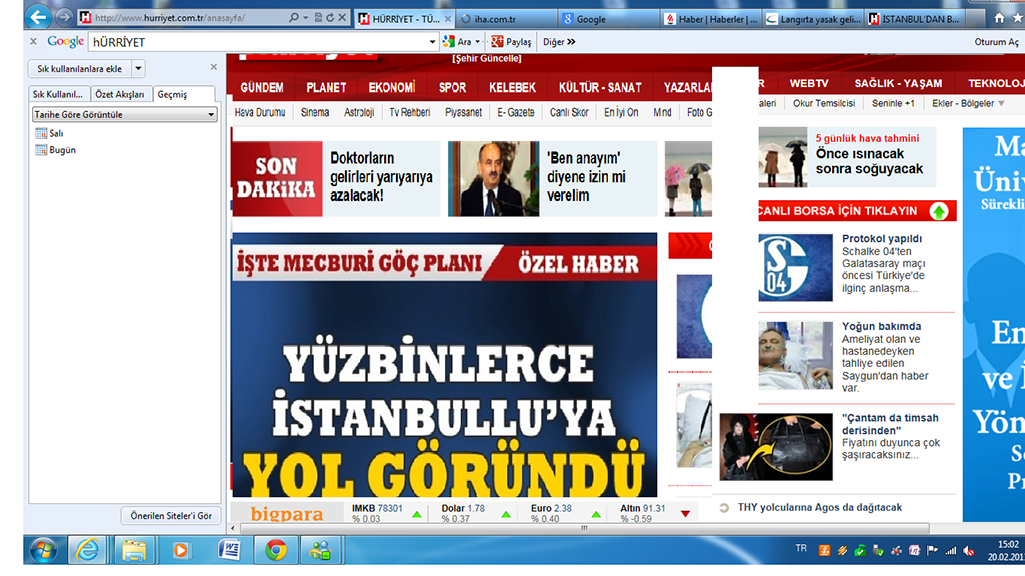This screenshot has height=576, width=1025.
Task: Click Önerilen Siteler'i Gör button
Action: (x=171, y=516)
